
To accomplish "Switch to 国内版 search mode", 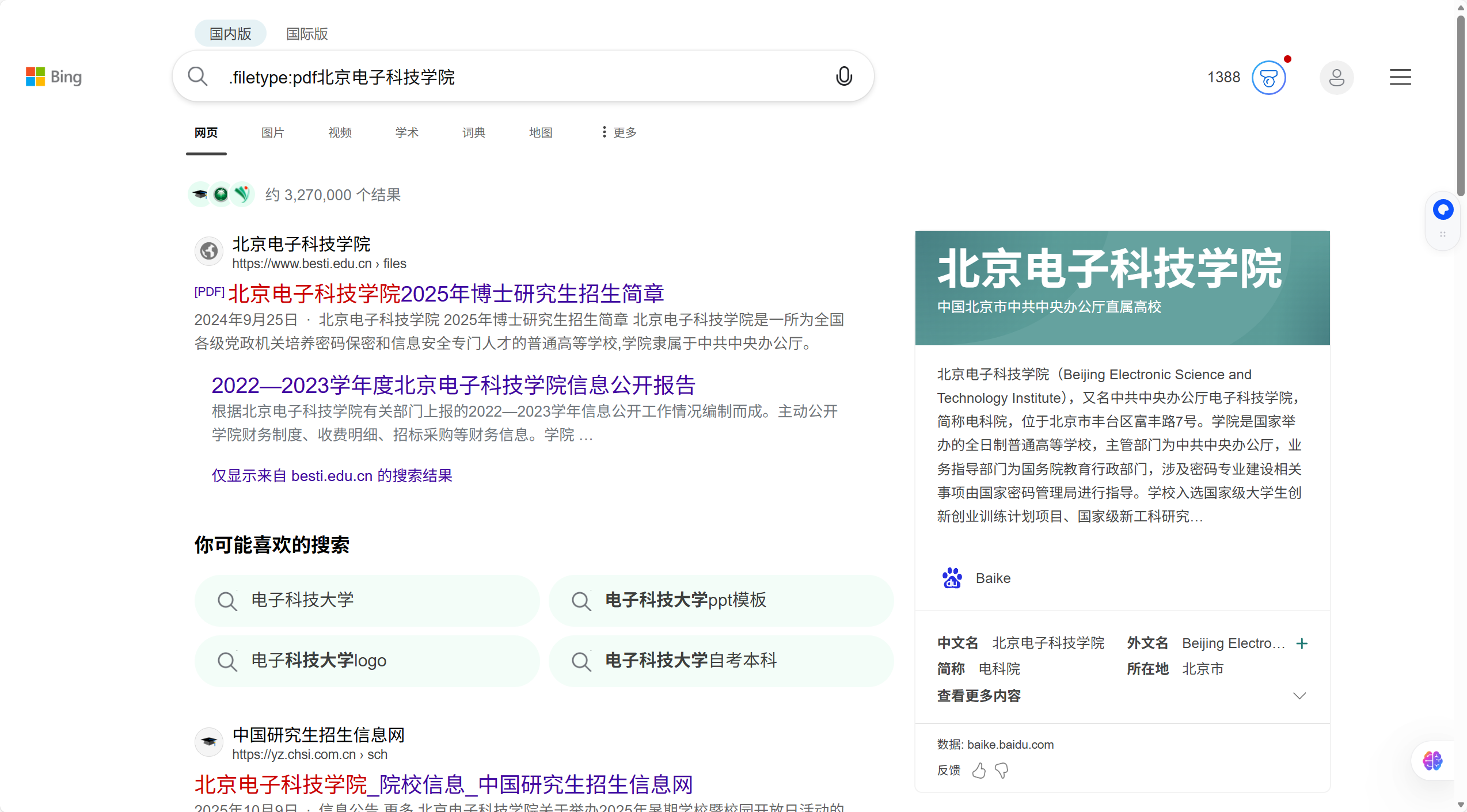I will tap(230, 34).
